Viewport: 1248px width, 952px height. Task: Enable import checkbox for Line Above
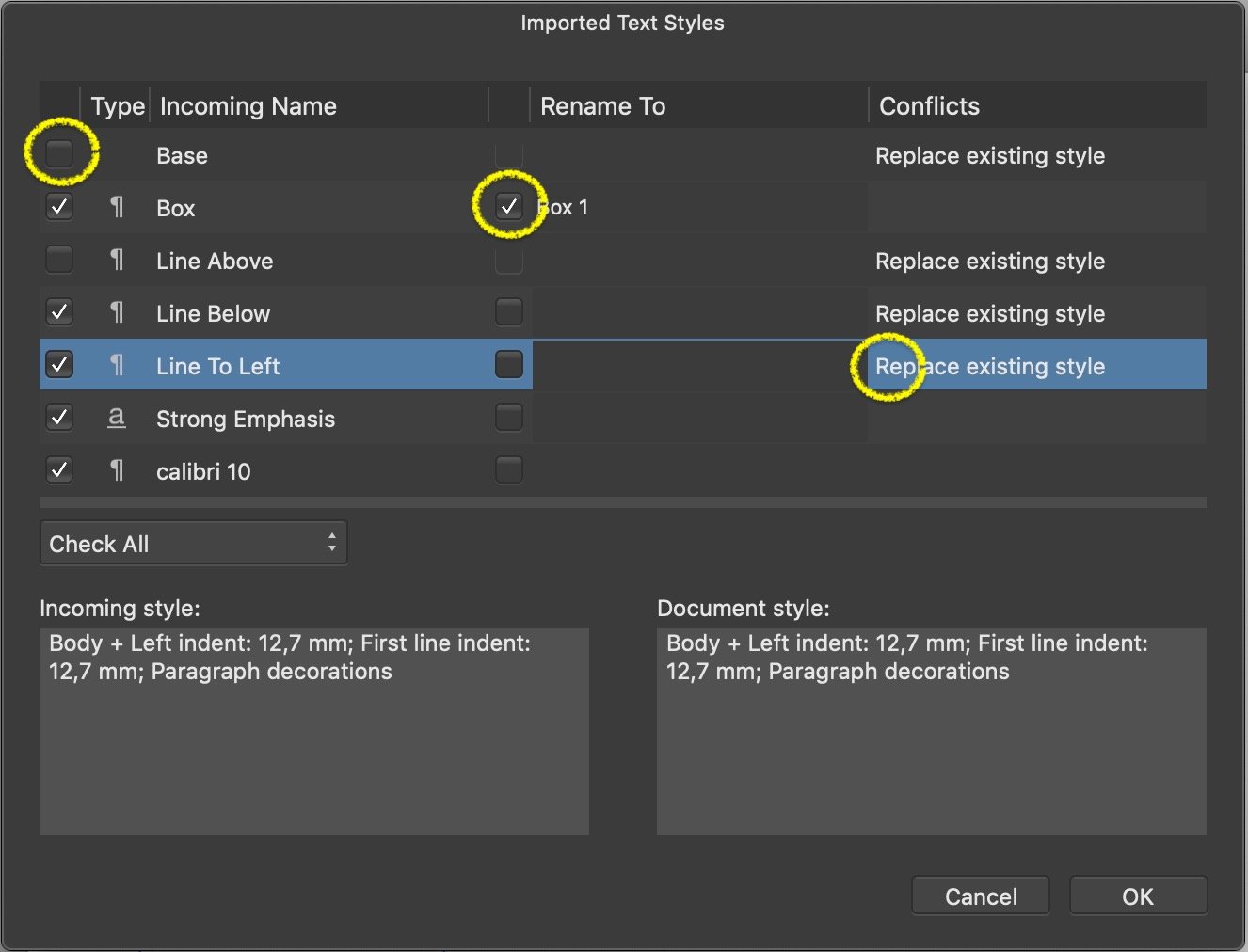[59, 259]
